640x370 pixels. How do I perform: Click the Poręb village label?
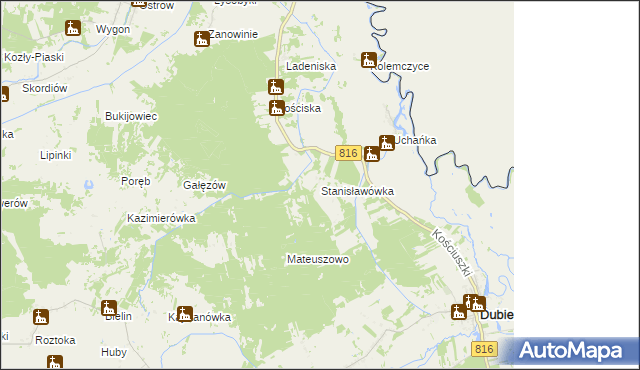pos(136,182)
